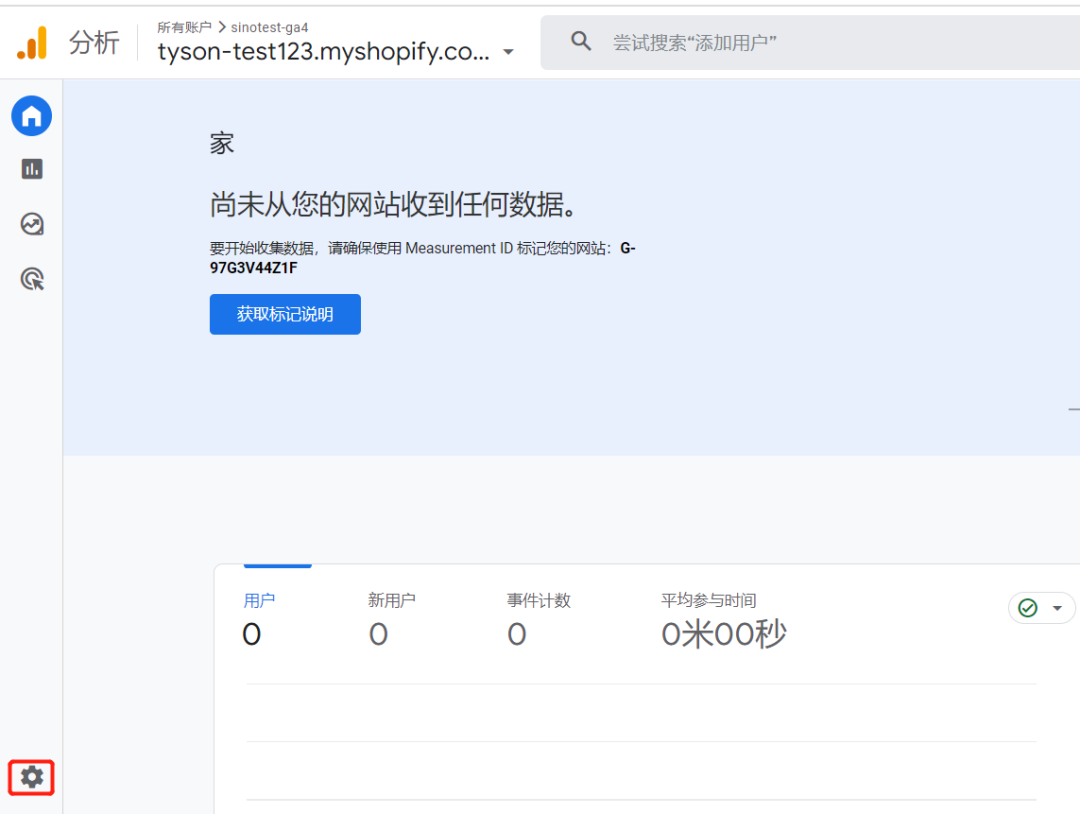Click the 分析 product title
The height and width of the screenshot is (814, 1080).
point(94,42)
